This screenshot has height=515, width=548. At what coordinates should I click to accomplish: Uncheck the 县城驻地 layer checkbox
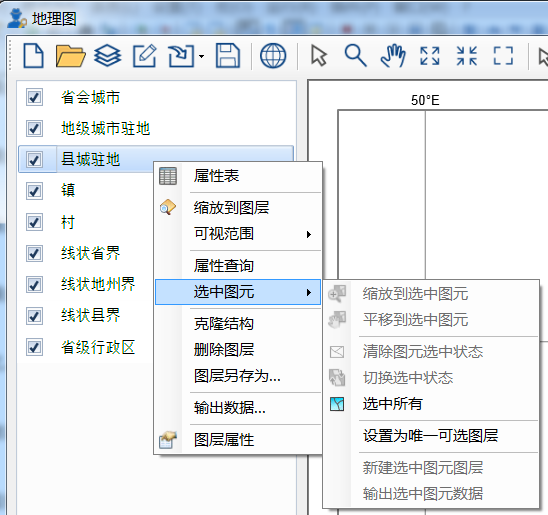pos(34,160)
